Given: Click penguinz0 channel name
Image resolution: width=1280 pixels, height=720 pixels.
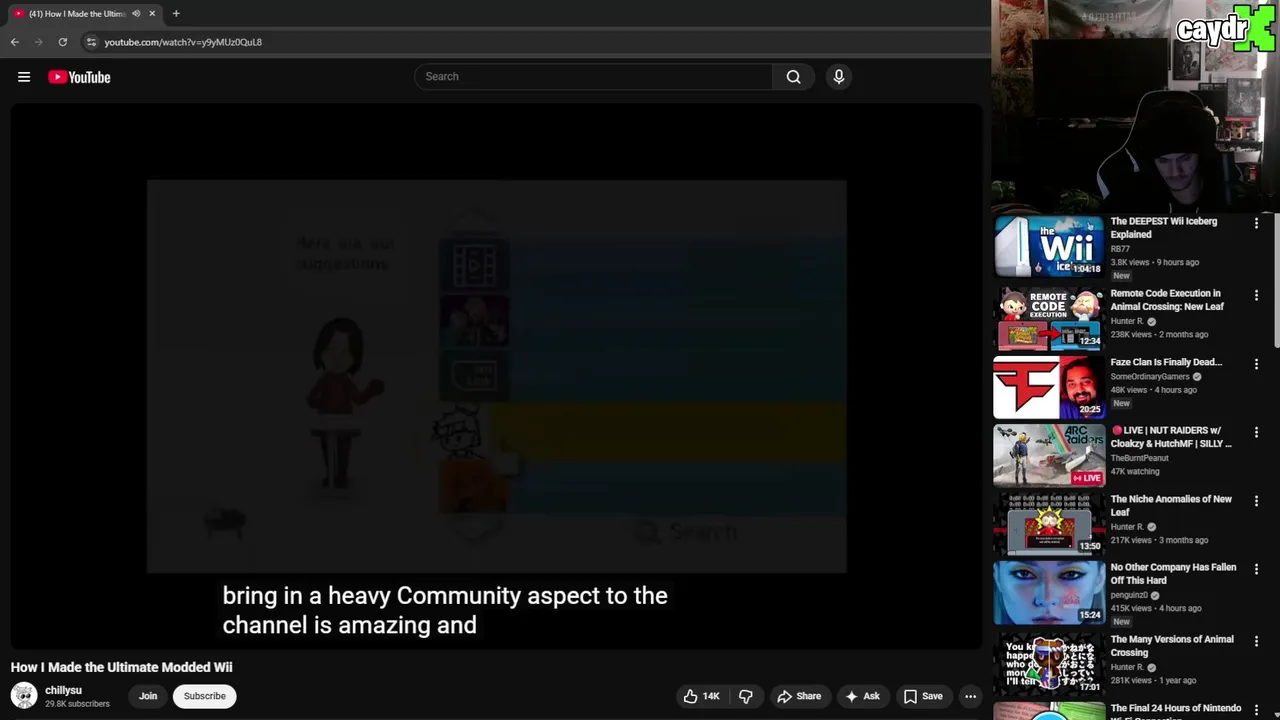Looking at the screenshot, I should (x=1130, y=595).
